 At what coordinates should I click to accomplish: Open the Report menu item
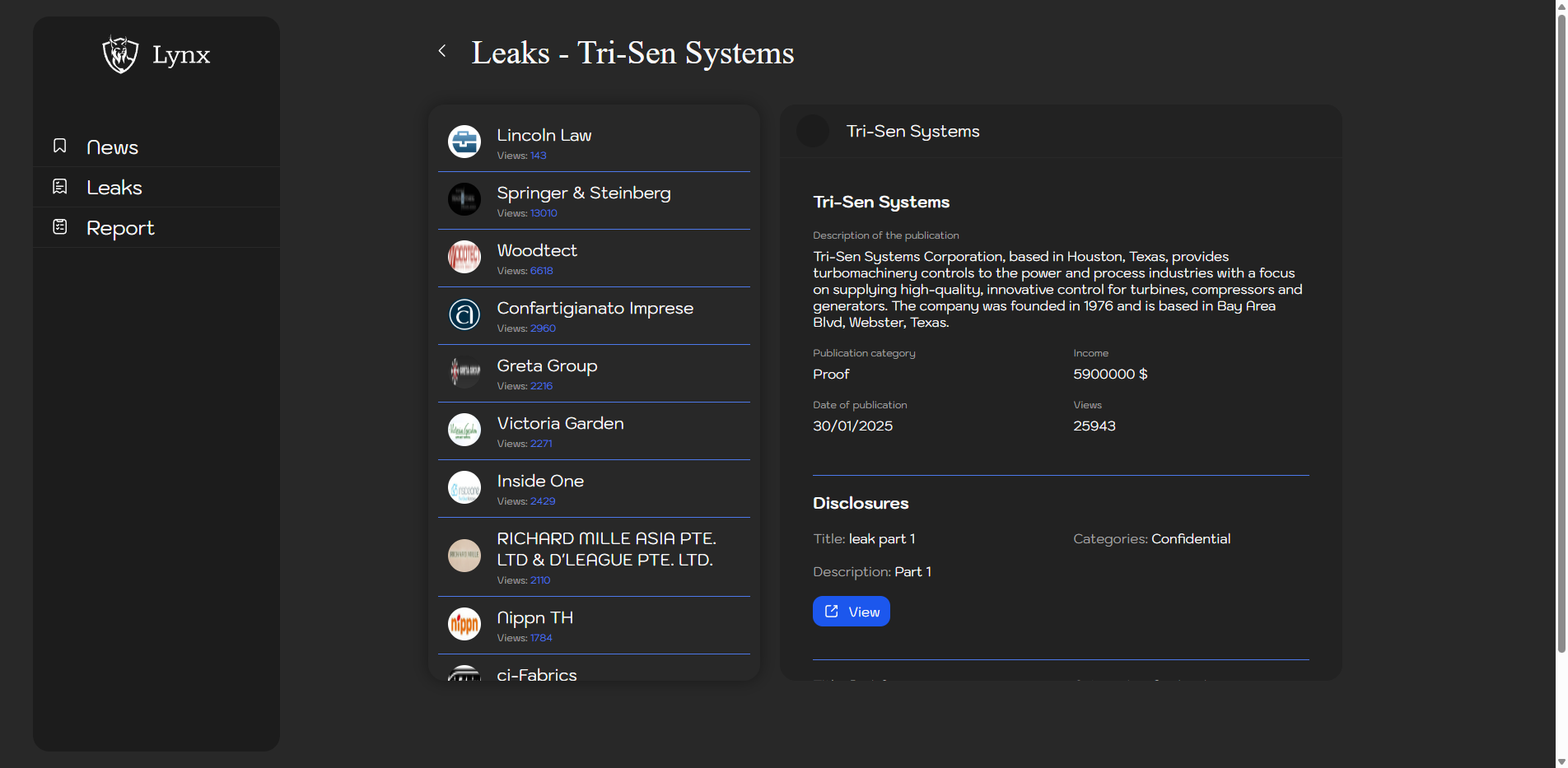(x=120, y=228)
